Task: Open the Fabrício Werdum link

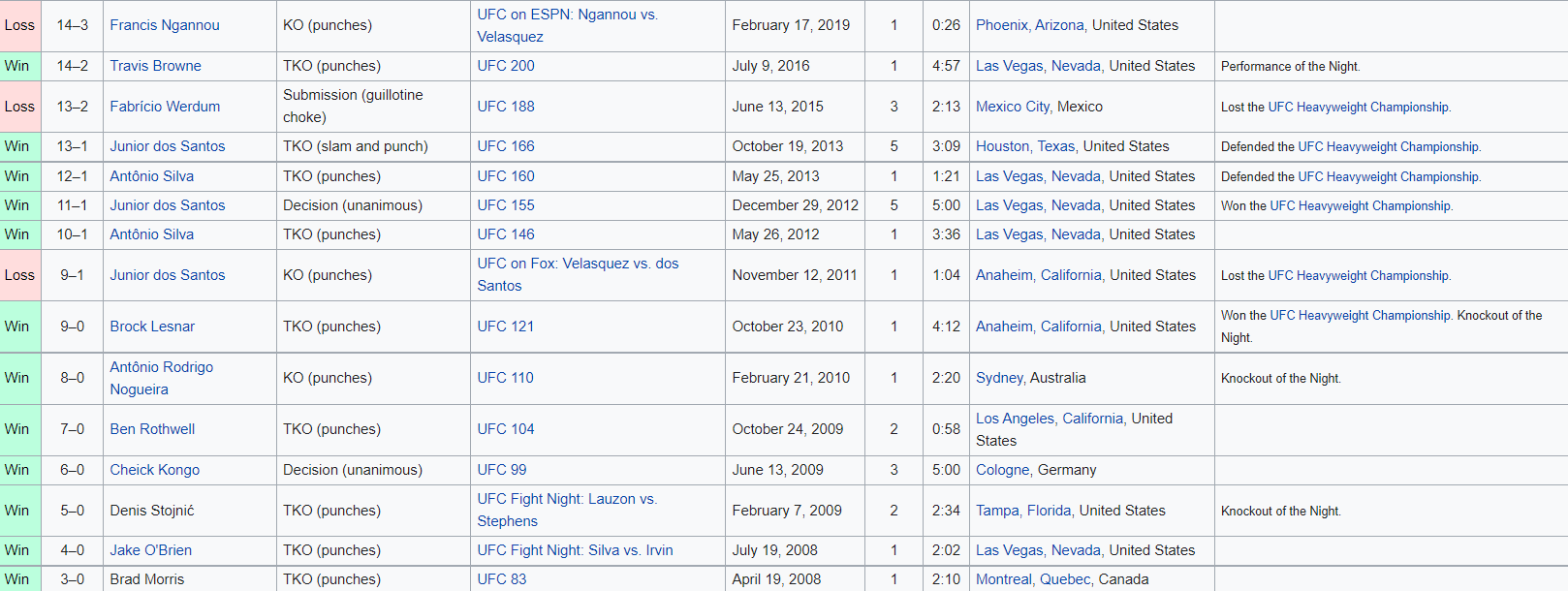Action: click(x=165, y=107)
